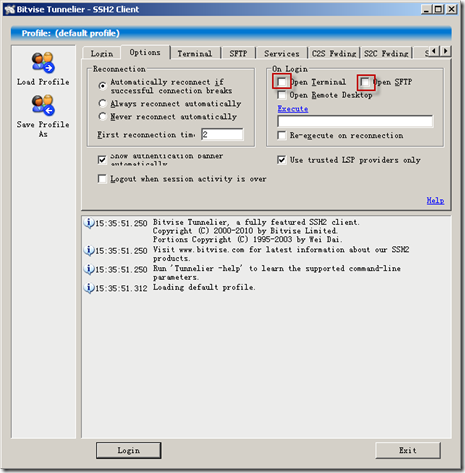Screen dimensions: 465x473
Task: Open the Terminal tab
Action: tap(195, 53)
